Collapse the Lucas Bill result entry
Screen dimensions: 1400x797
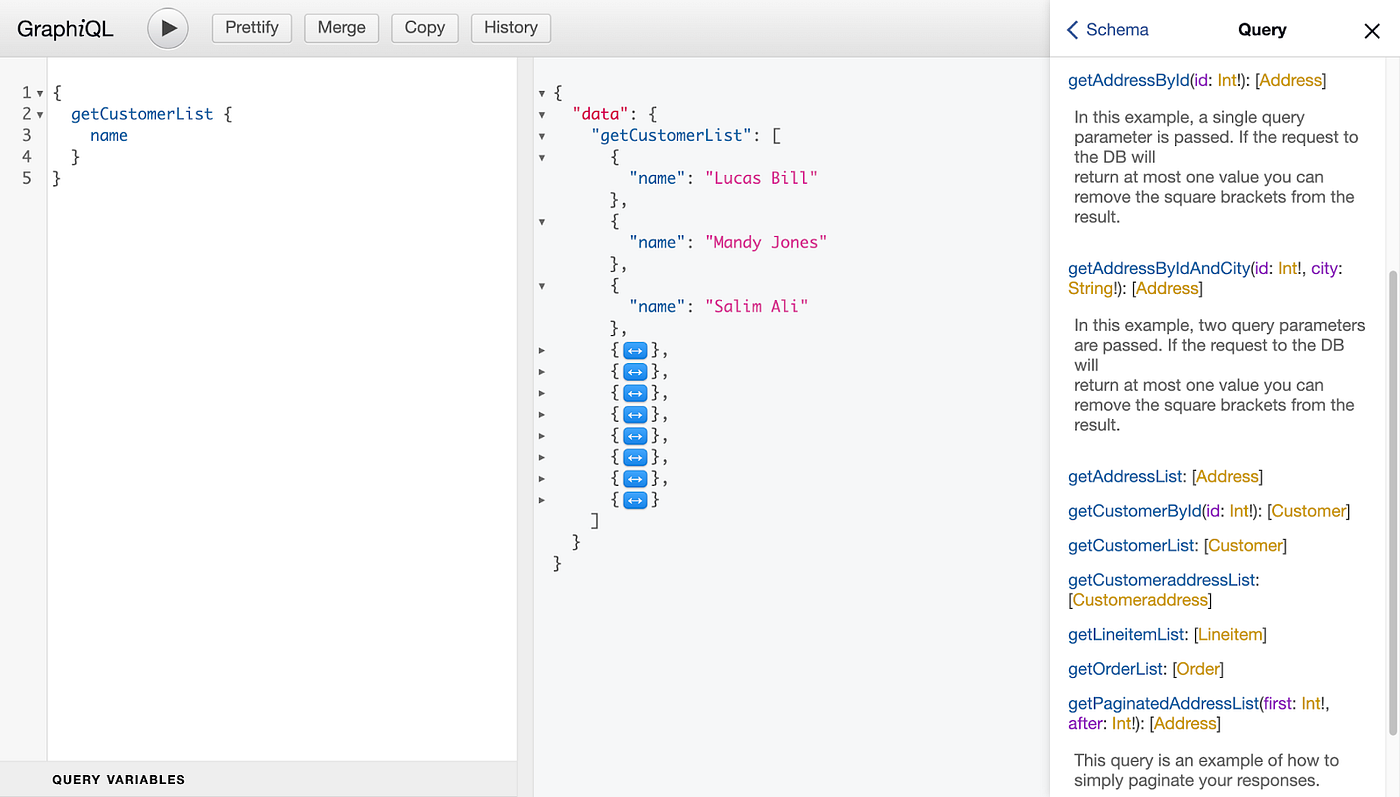pos(541,157)
